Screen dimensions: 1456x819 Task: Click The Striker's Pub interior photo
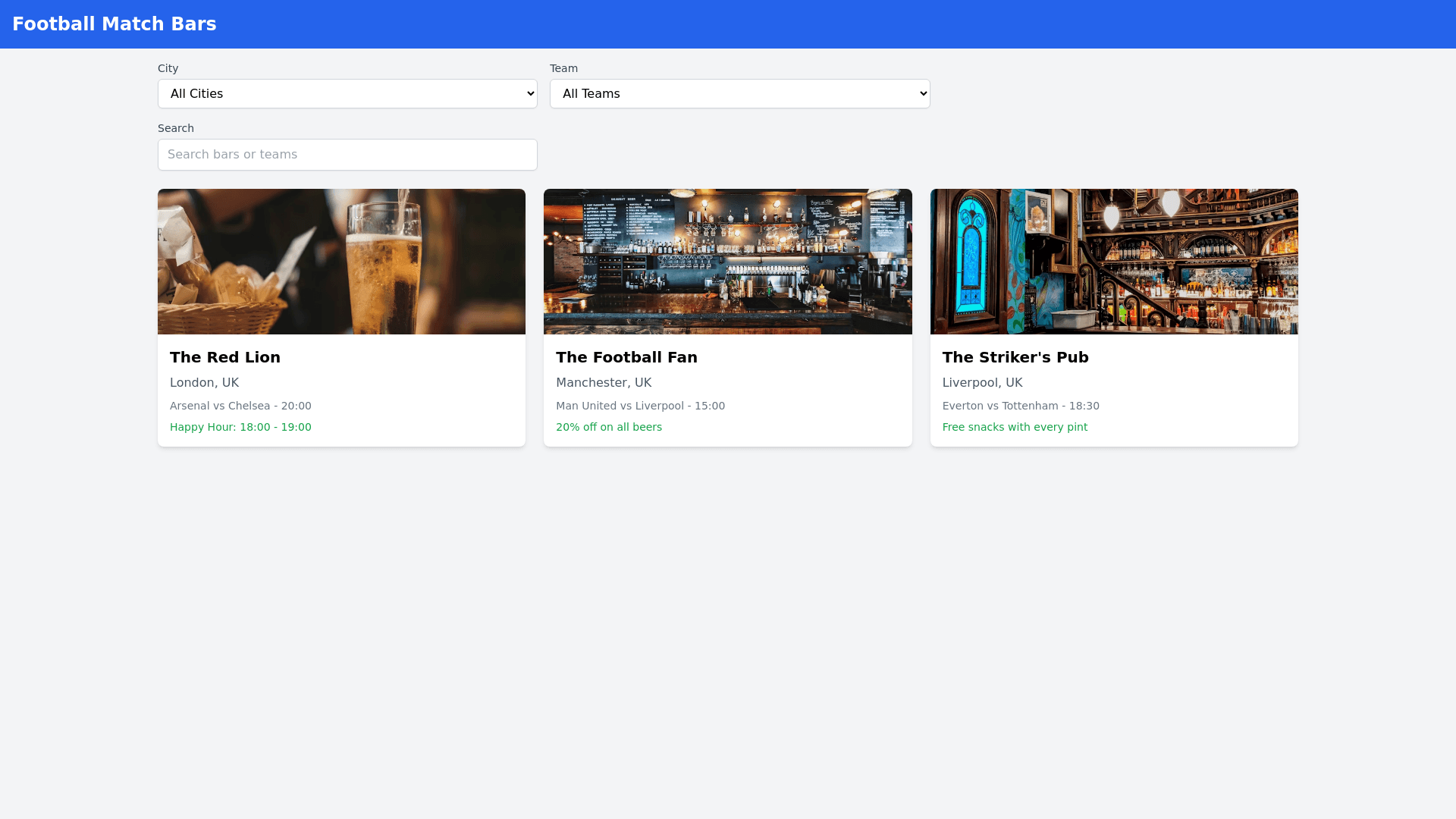1114,261
